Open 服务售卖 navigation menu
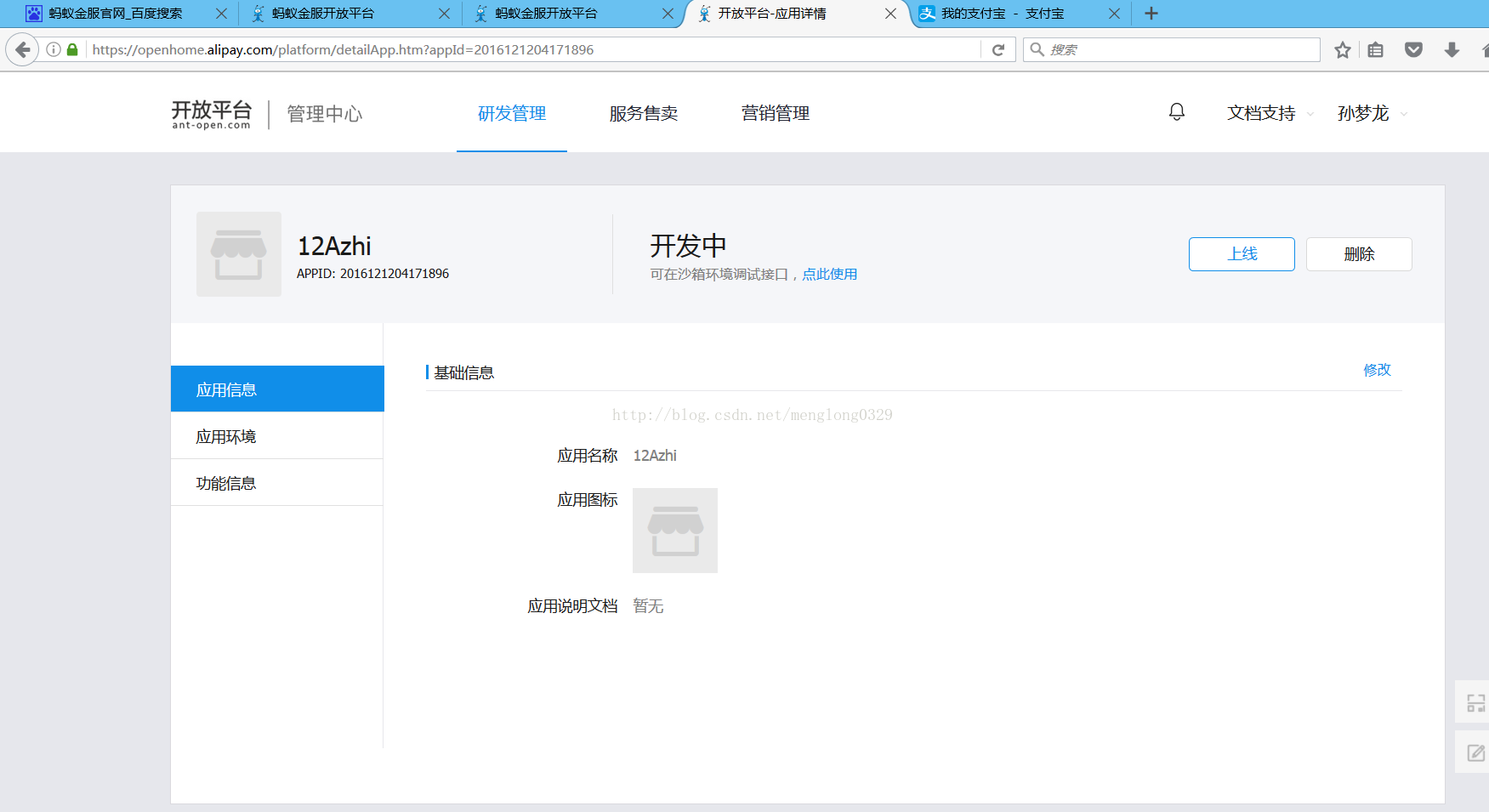 point(644,113)
